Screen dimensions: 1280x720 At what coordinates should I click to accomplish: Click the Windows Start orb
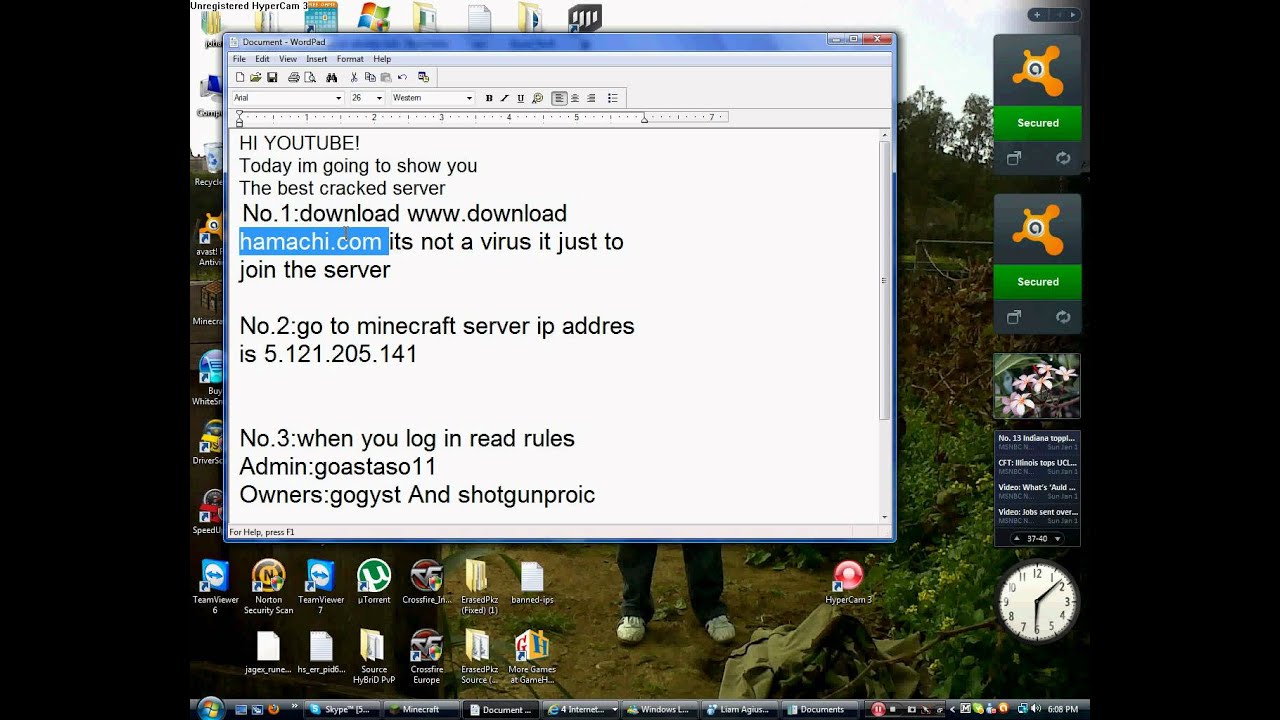click(210, 709)
